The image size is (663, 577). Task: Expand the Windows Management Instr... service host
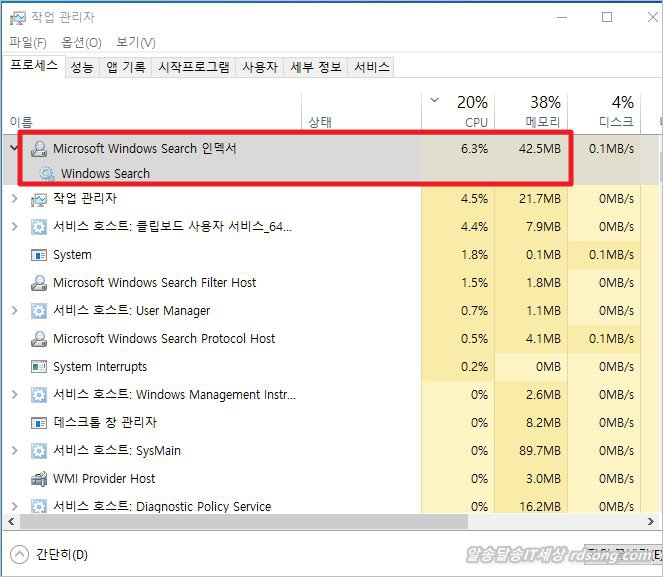click(x=14, y=395)
